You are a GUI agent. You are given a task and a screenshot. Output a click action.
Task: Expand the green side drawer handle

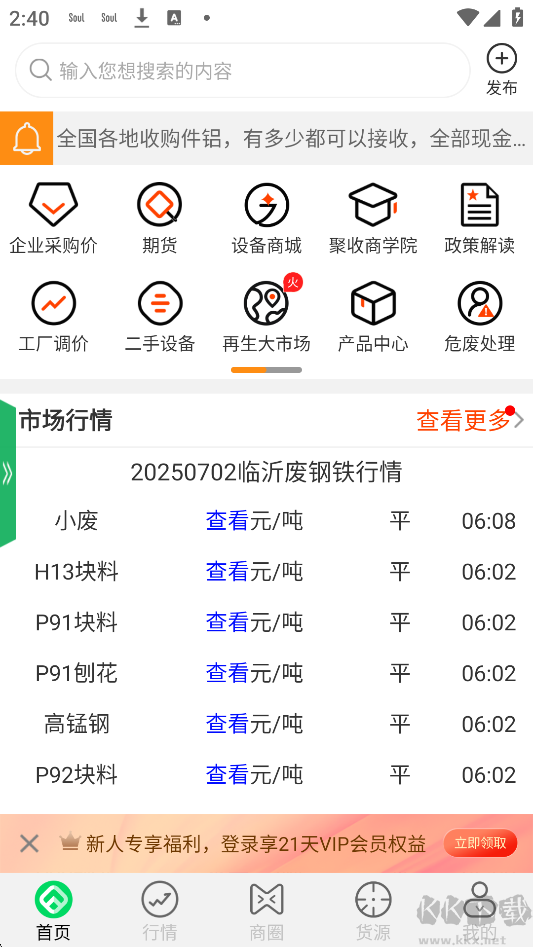8,474
